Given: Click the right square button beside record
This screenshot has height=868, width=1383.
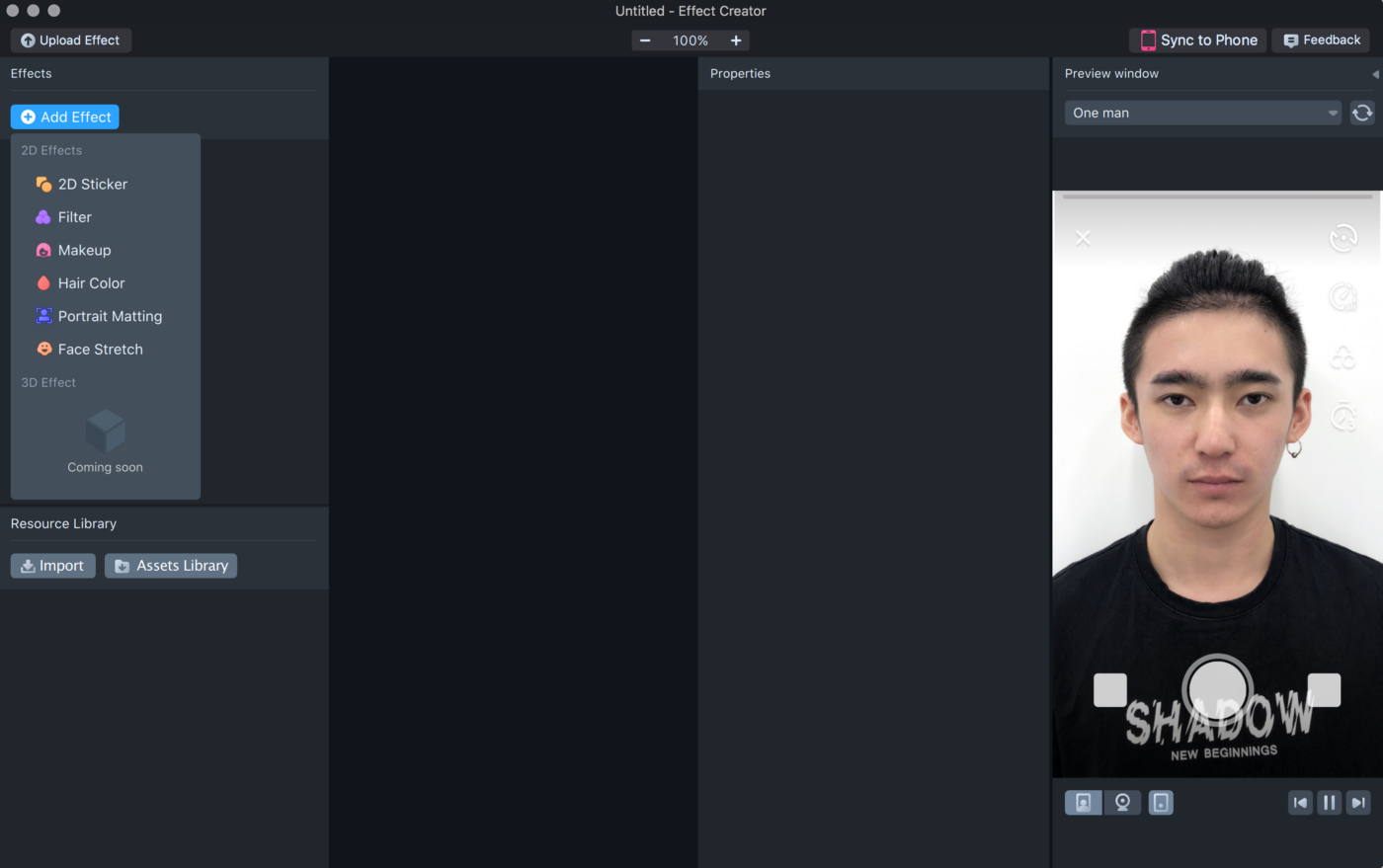Looking at the screenshot, I should pyautogui.click(x=1324, y=690).
